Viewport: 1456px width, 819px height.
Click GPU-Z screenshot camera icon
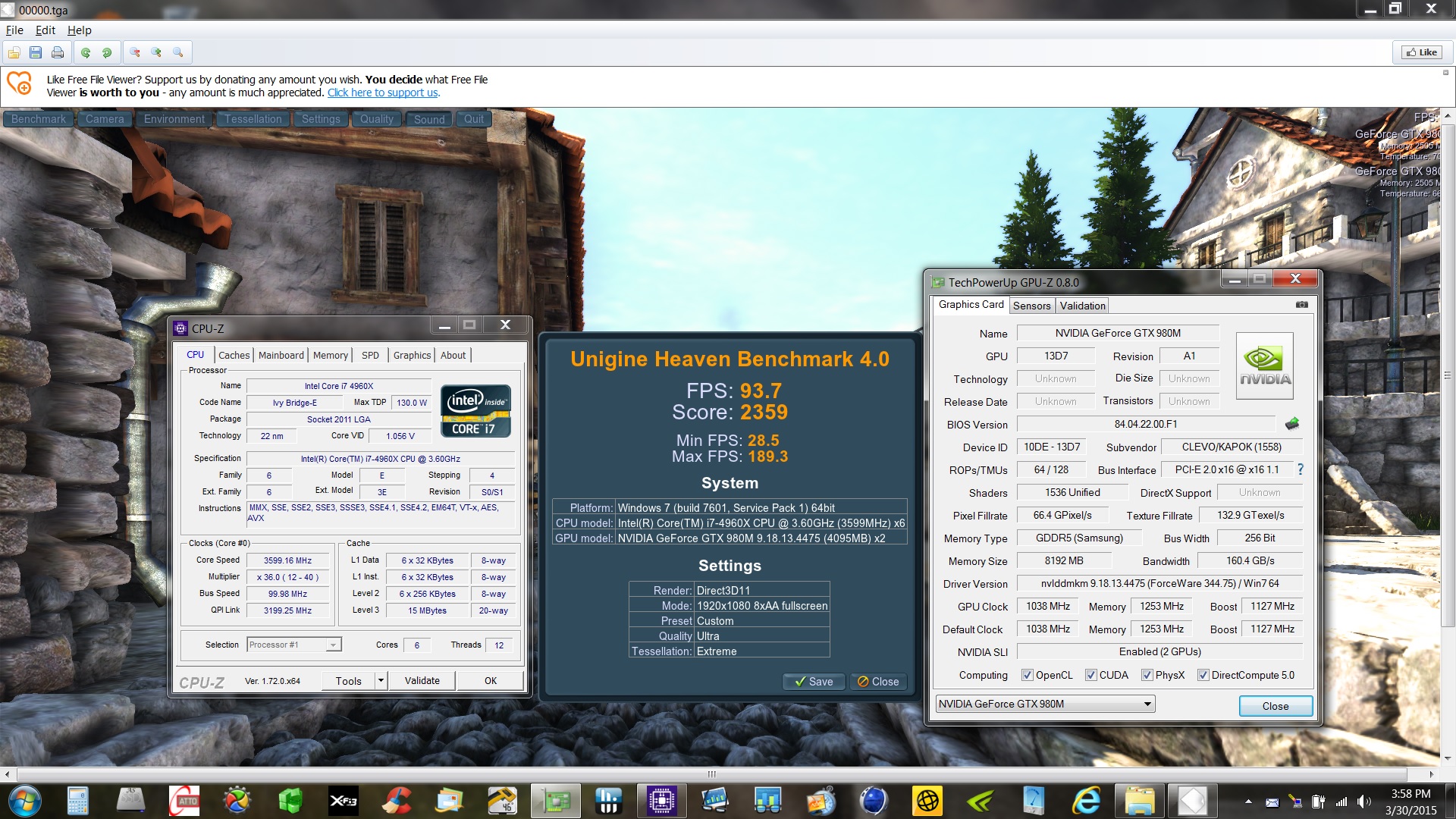1301,305
